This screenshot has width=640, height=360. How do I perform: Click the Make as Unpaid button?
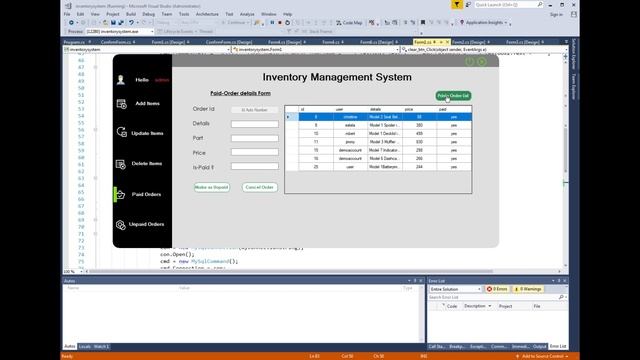click(211, 187)
